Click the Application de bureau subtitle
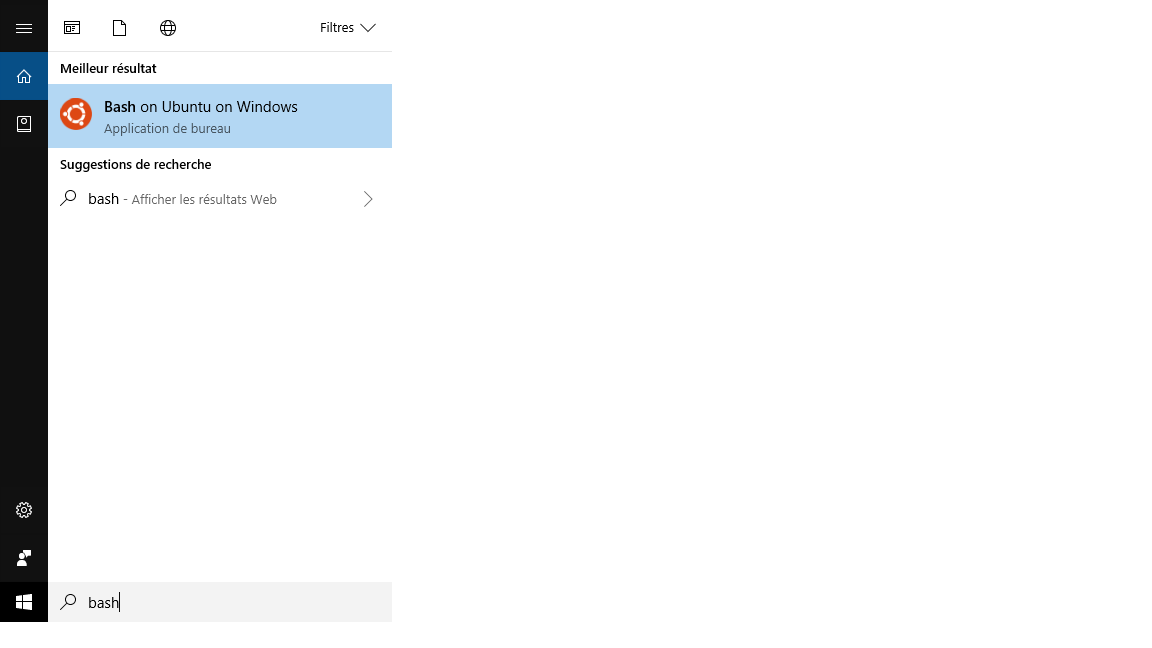 (x=167, y=129)
